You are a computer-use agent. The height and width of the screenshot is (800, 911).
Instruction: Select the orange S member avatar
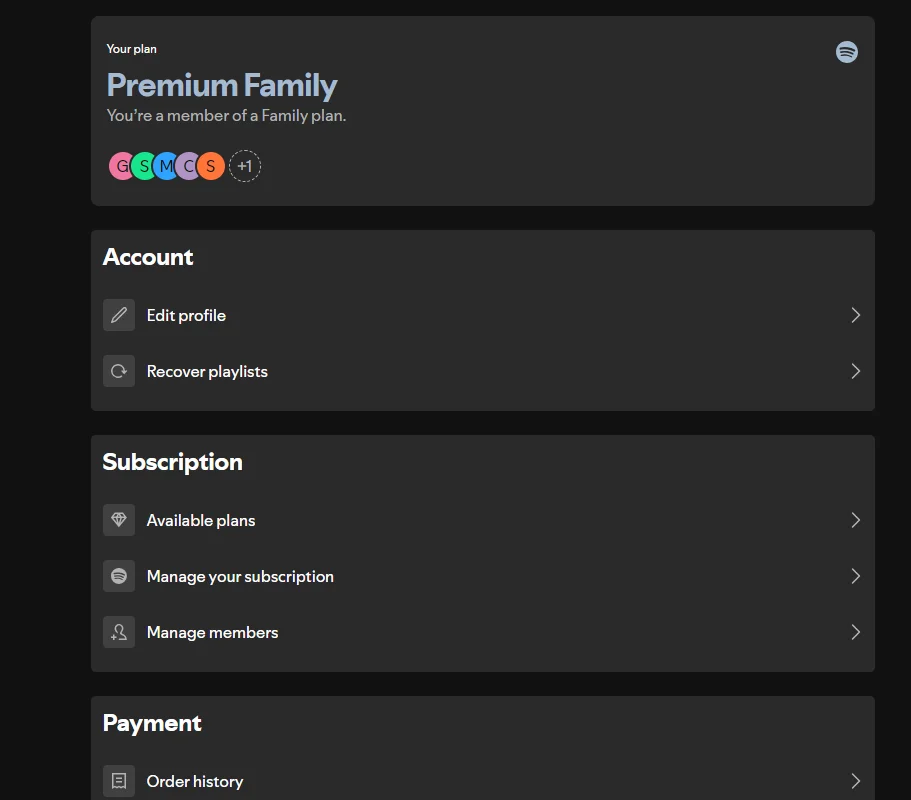(x=211, y=166)
